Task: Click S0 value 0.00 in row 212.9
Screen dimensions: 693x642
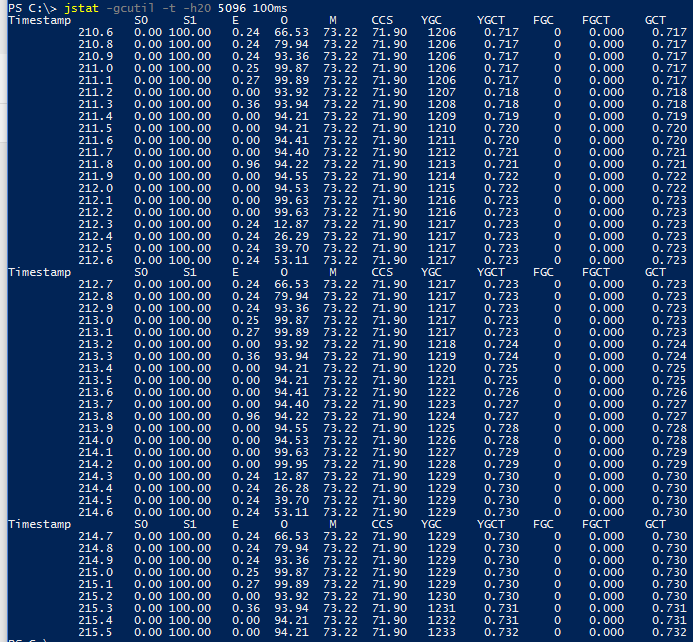Action: pos(148,308)
